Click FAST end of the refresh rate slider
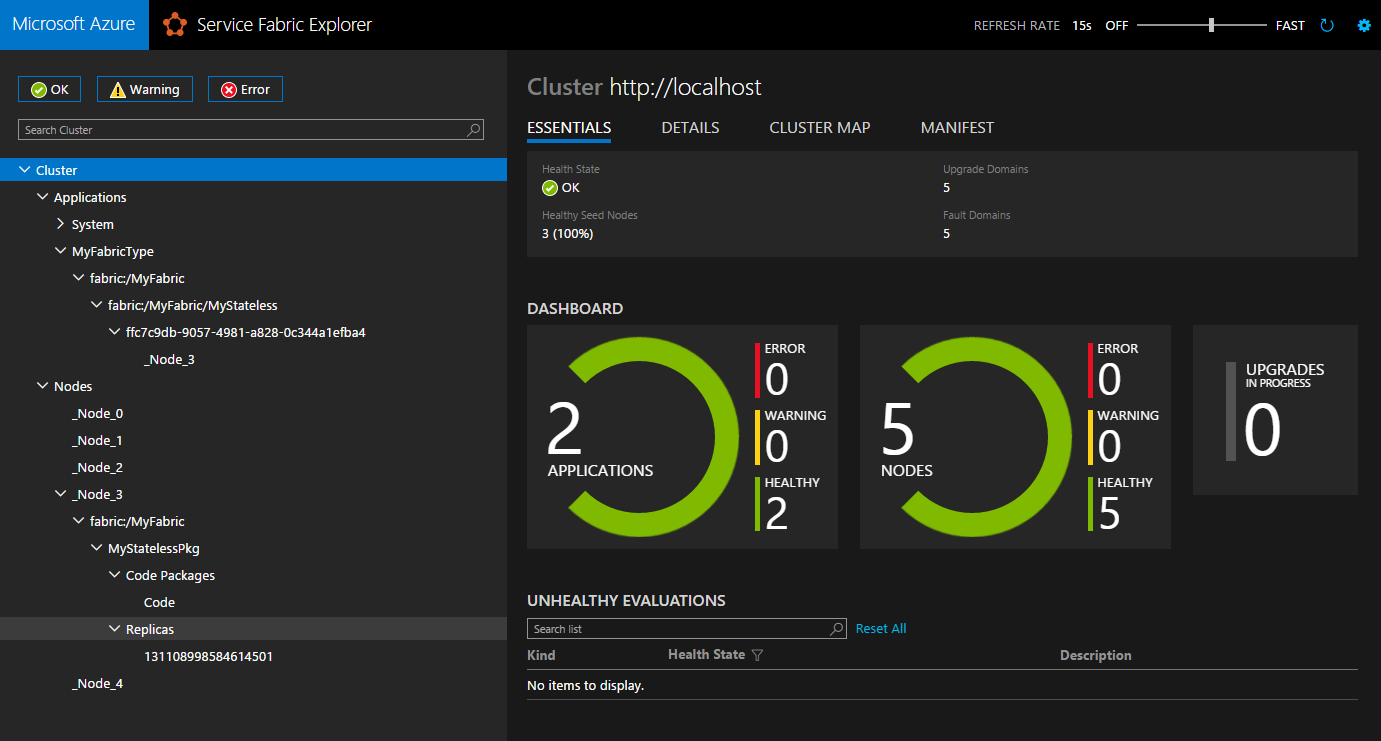 pos(1290,26)
